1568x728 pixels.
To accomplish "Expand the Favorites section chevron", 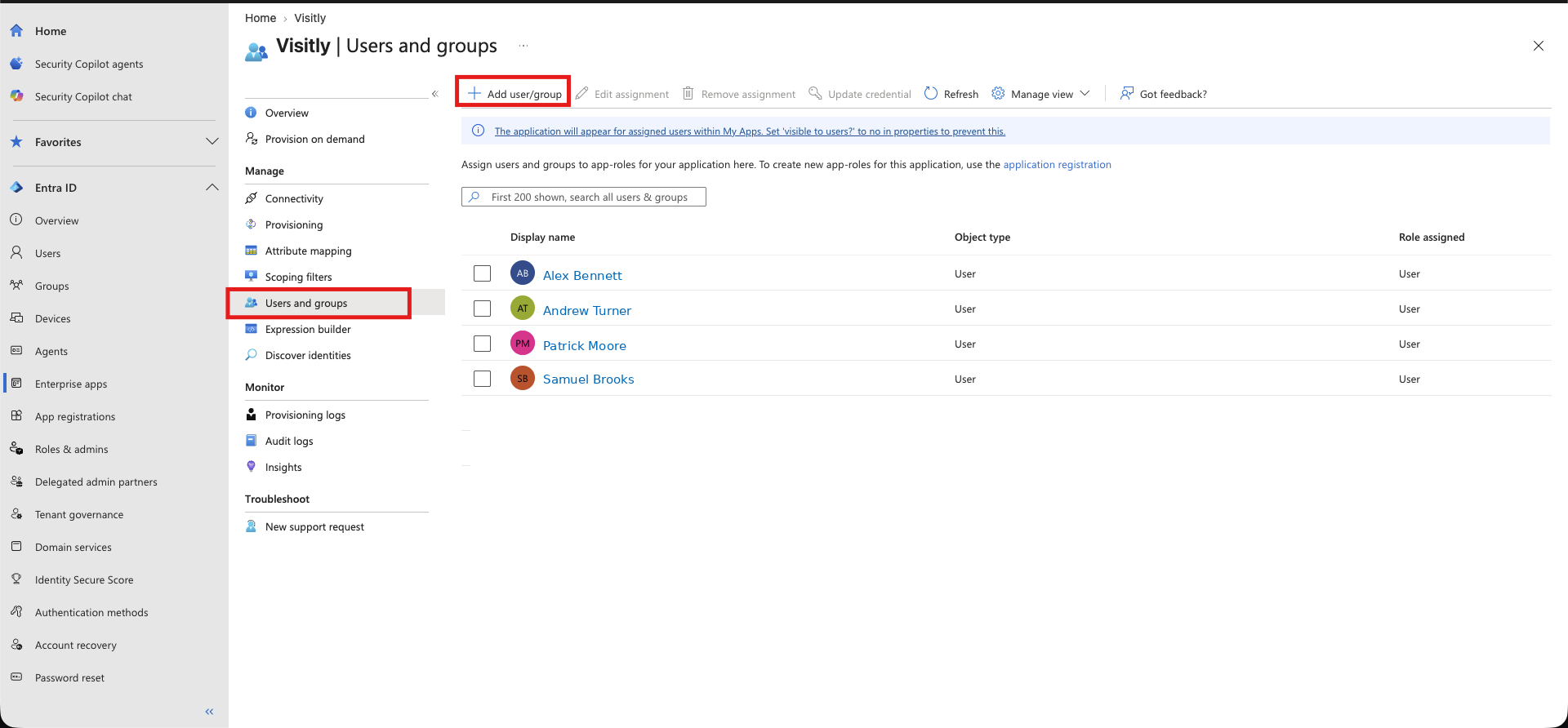I will tap(212, 141).
